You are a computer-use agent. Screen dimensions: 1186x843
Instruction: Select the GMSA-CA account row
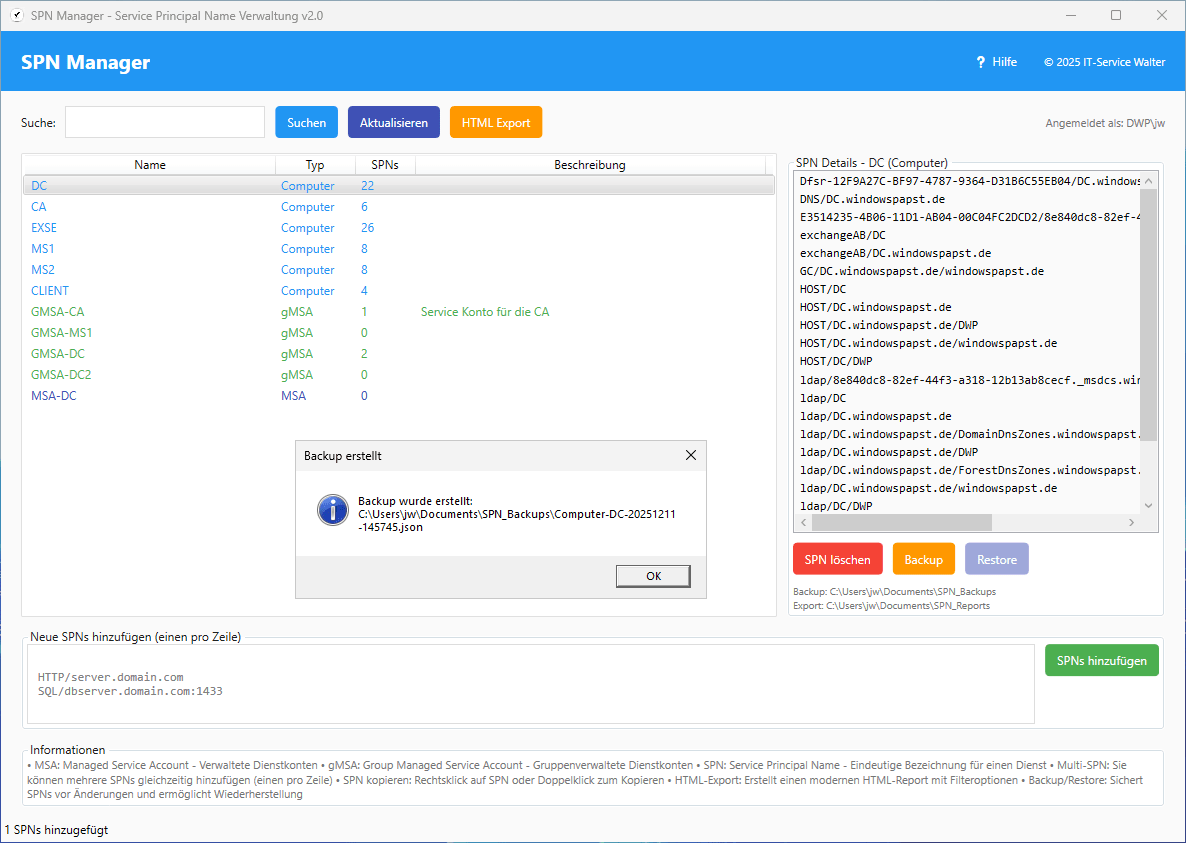[x=58, y=312]
